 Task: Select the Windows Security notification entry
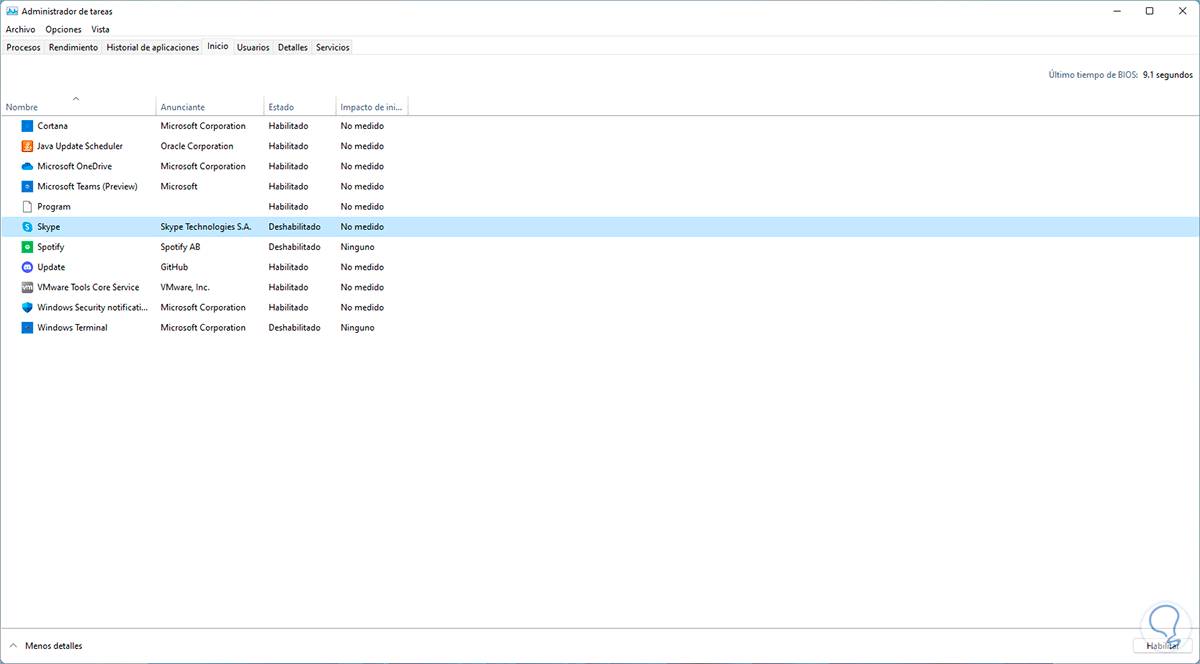tap(93, 307)
